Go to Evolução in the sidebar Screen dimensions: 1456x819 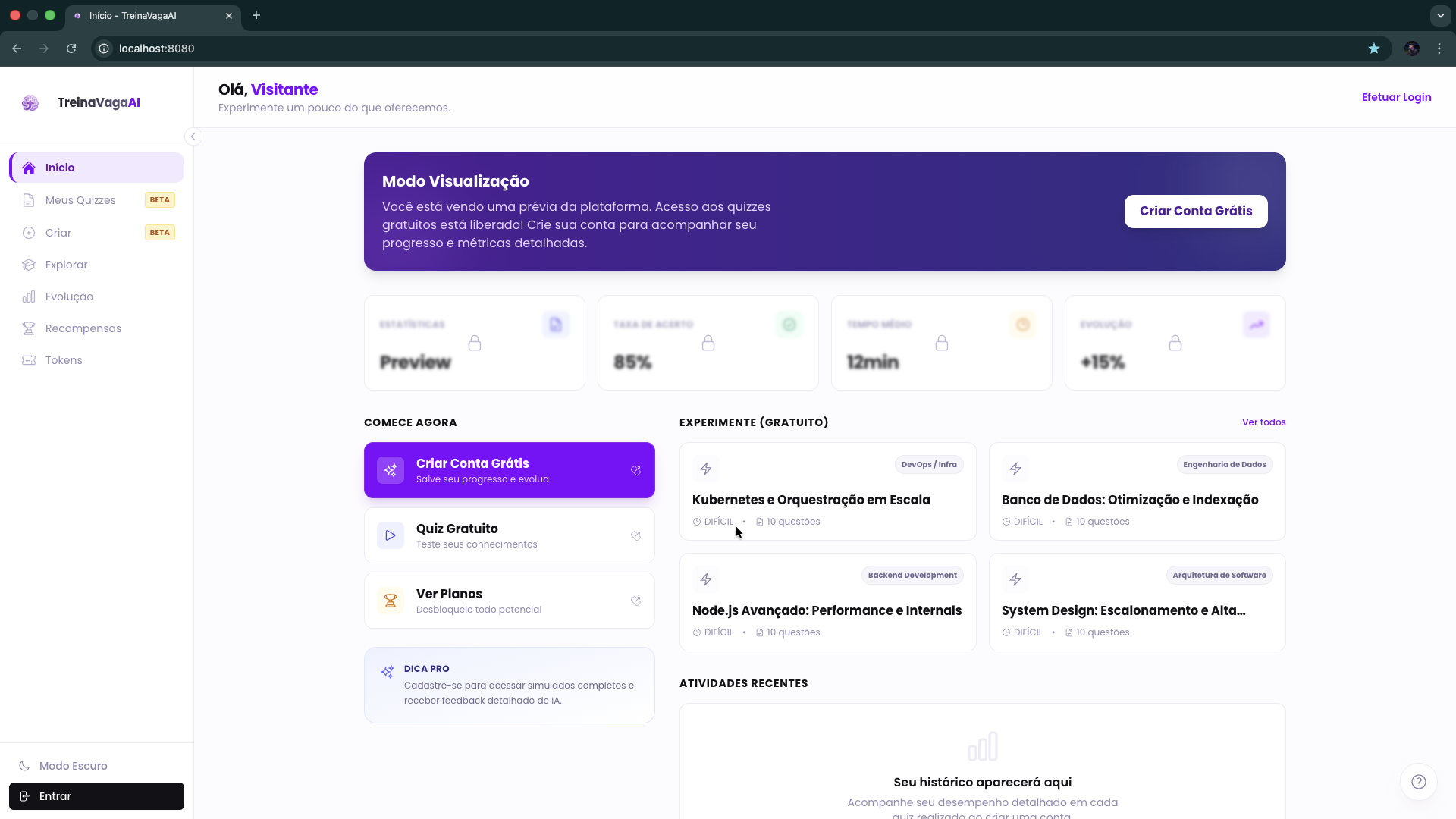pyautogui.click(x=69, y=297)
